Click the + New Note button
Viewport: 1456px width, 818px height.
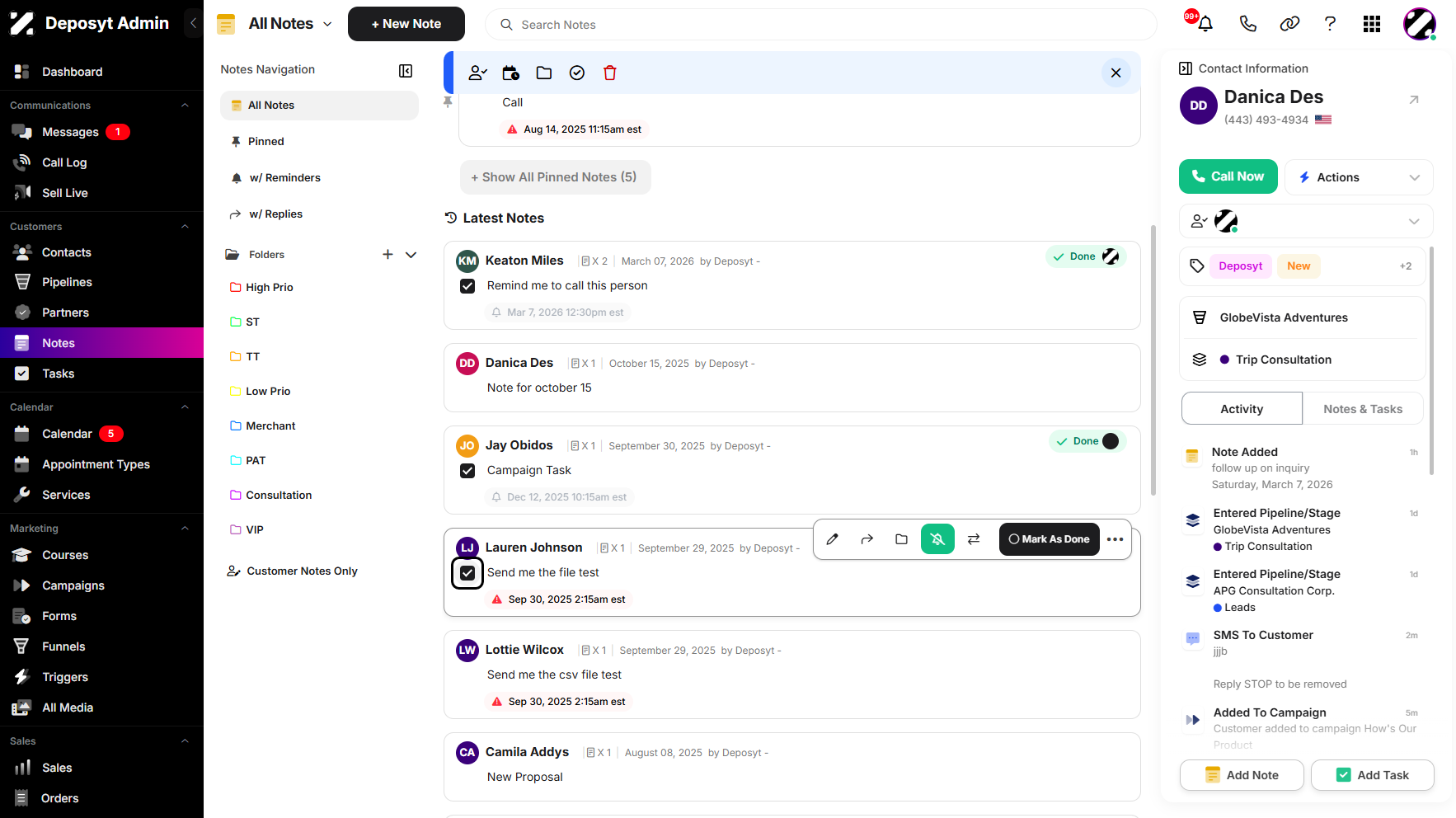(406, 24)
